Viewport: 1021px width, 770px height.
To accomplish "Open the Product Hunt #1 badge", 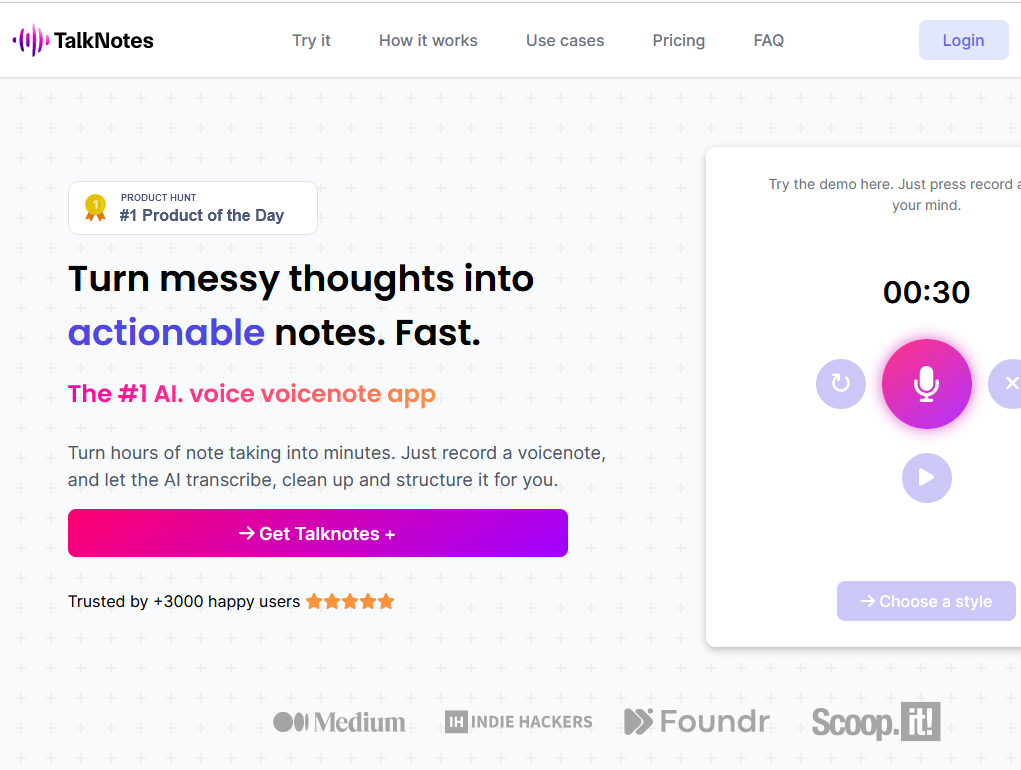I will pyautogui.click(x=192, y=207).
